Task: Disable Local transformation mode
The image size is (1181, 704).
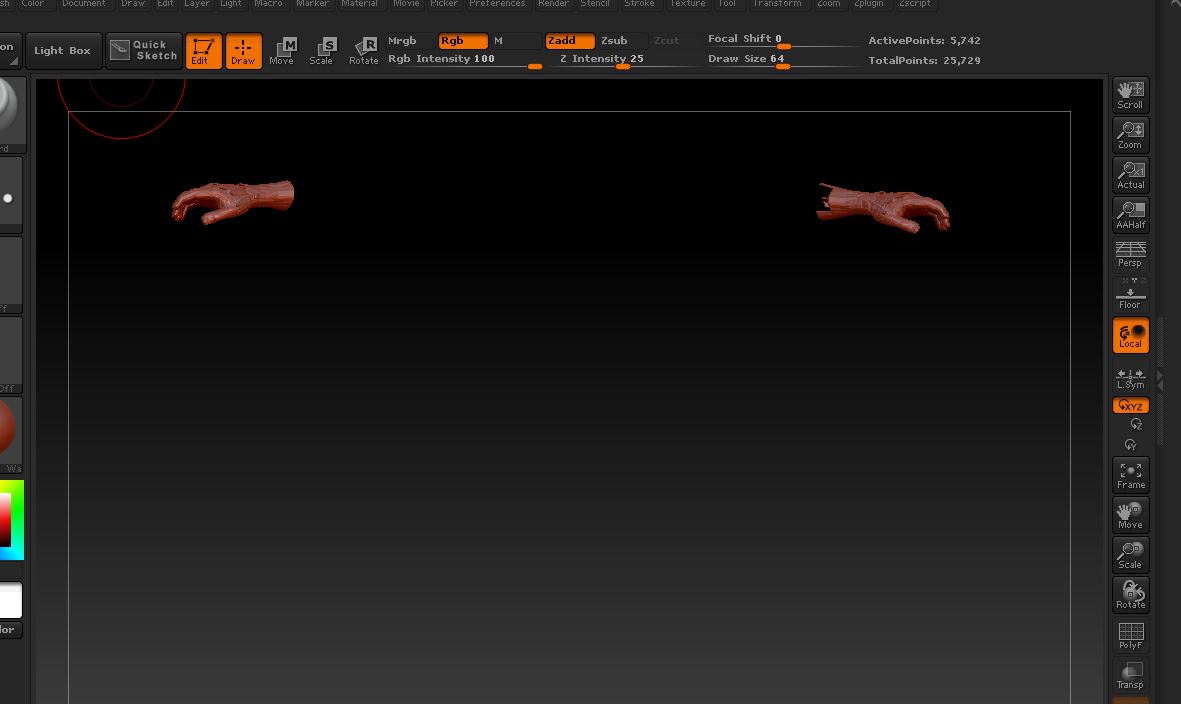Action: (1130, 335)
